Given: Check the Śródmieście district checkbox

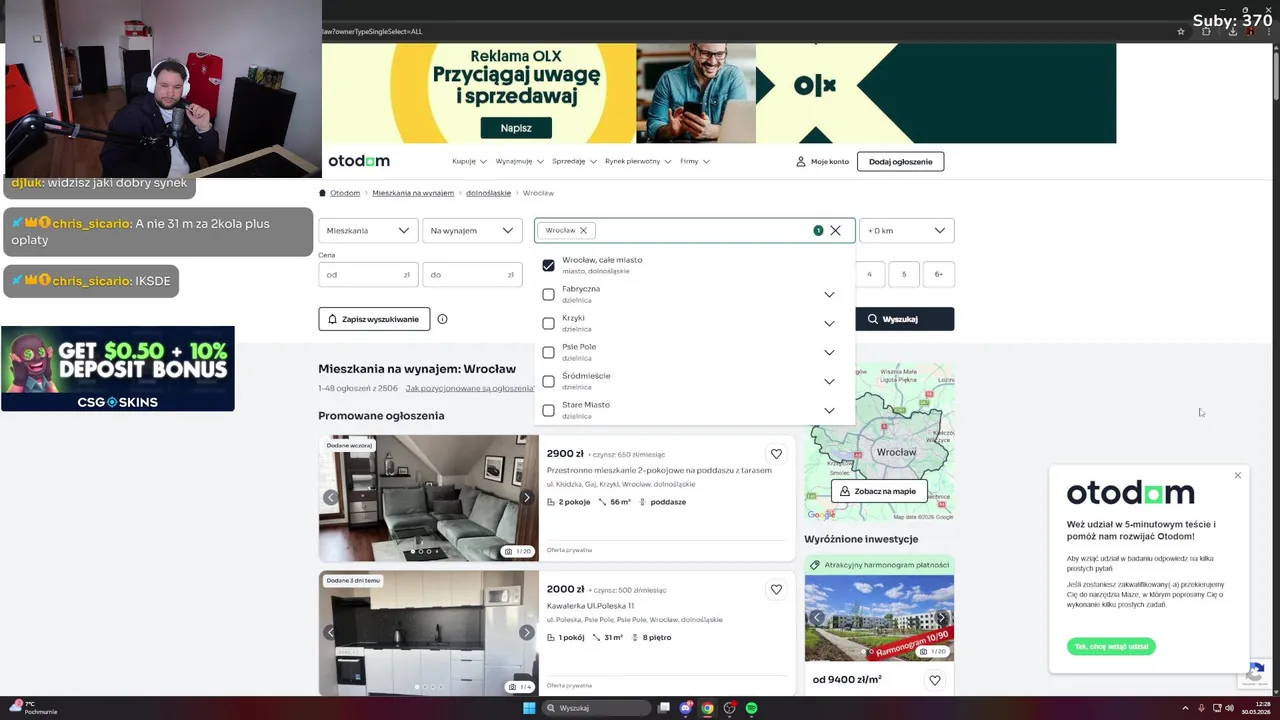Looking at the screenshot, I should point(548,381).
